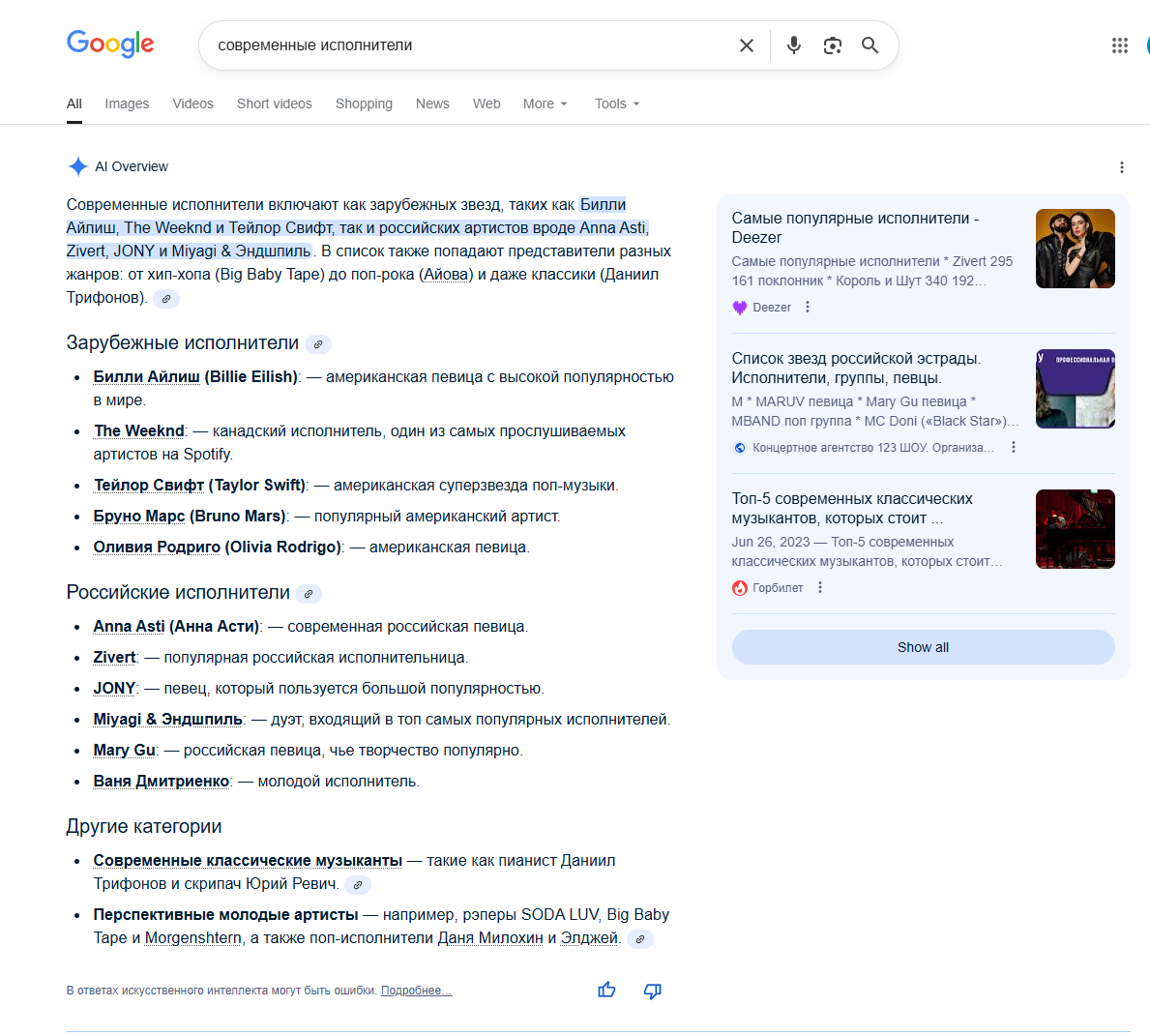Click Айова link in intro paragraph

[x=447, y=274]
